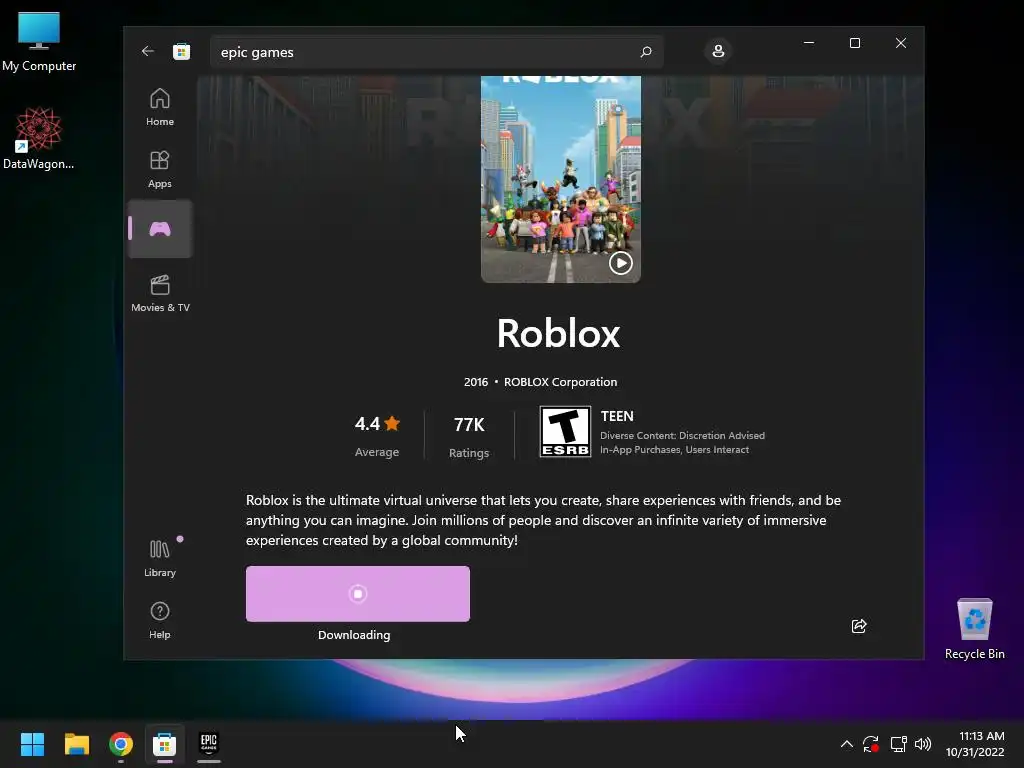Click the sync update tray icon
The height and width of the screenshot is (768, 1024).
[x=871, y=744]
